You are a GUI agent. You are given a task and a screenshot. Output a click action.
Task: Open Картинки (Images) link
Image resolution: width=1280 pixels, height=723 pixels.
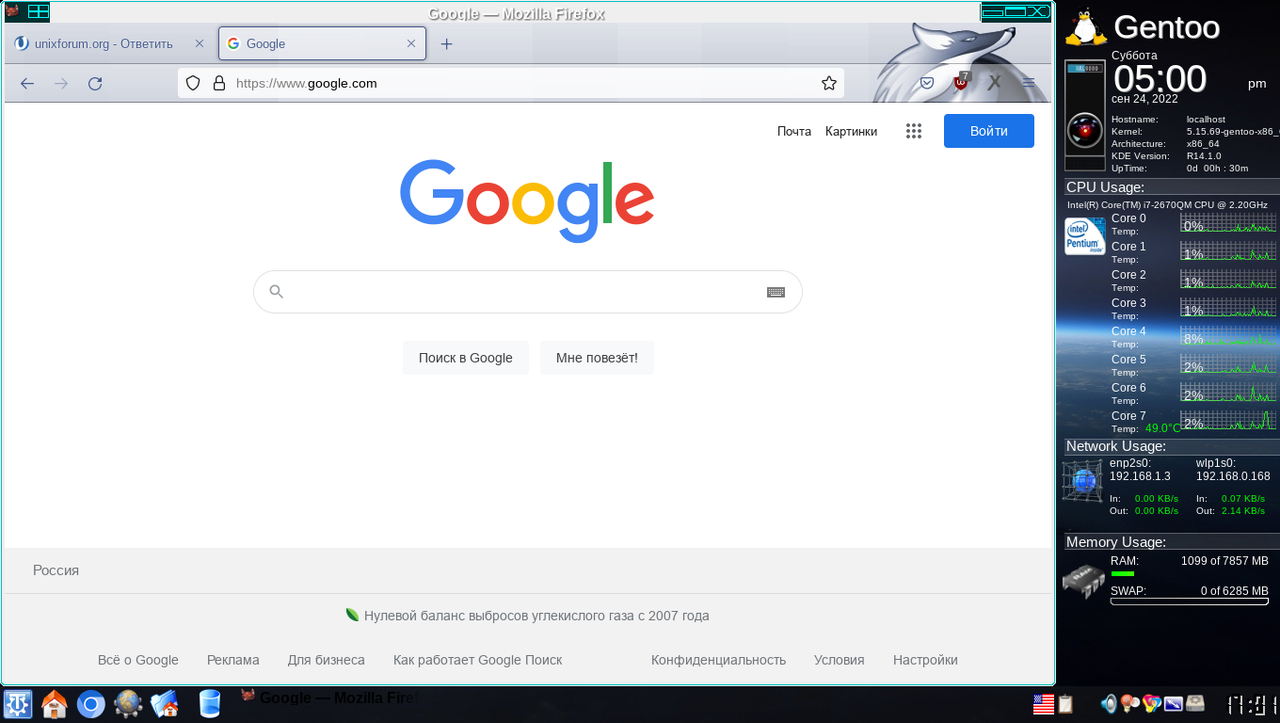pyautogui.click(x=851, y=131)
